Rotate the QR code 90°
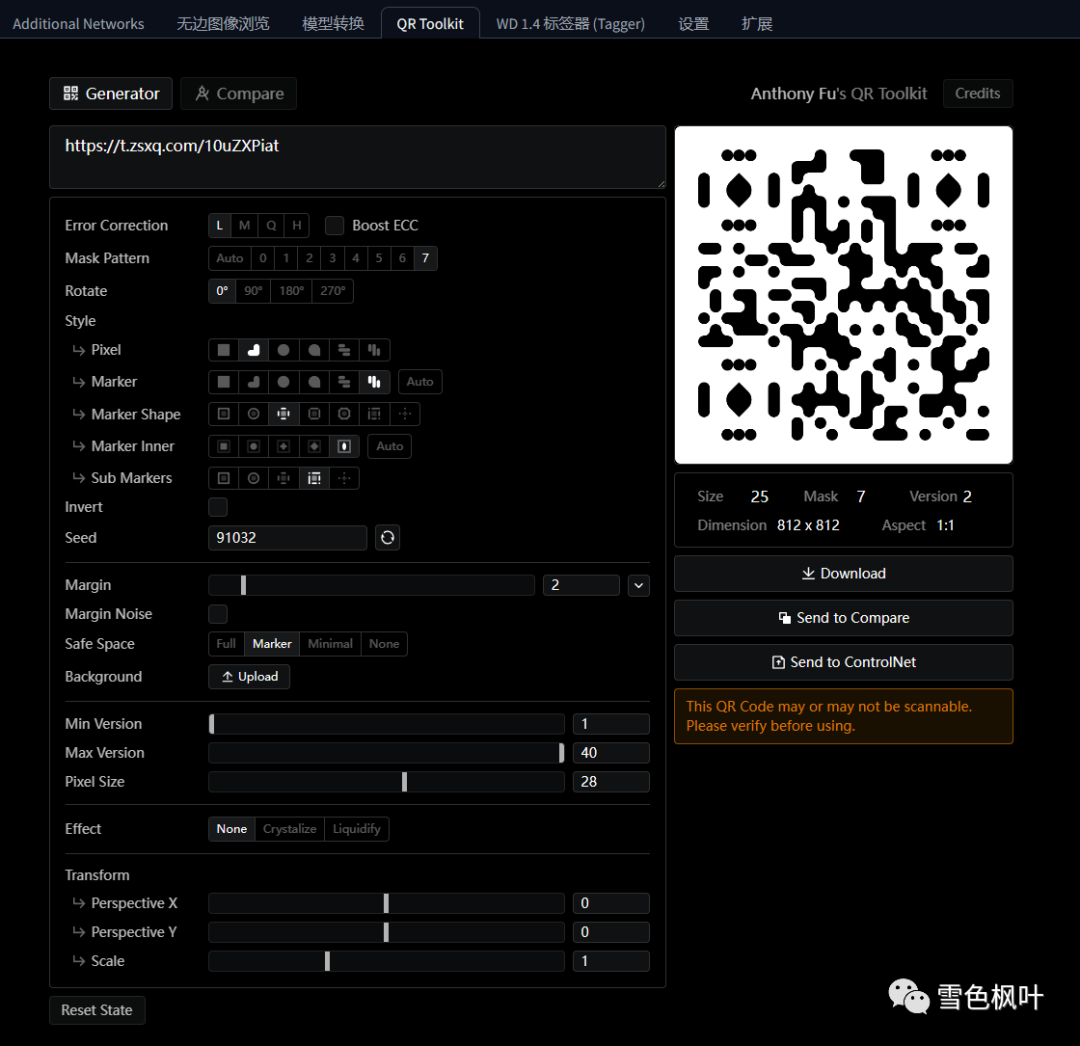 [253, 291]
